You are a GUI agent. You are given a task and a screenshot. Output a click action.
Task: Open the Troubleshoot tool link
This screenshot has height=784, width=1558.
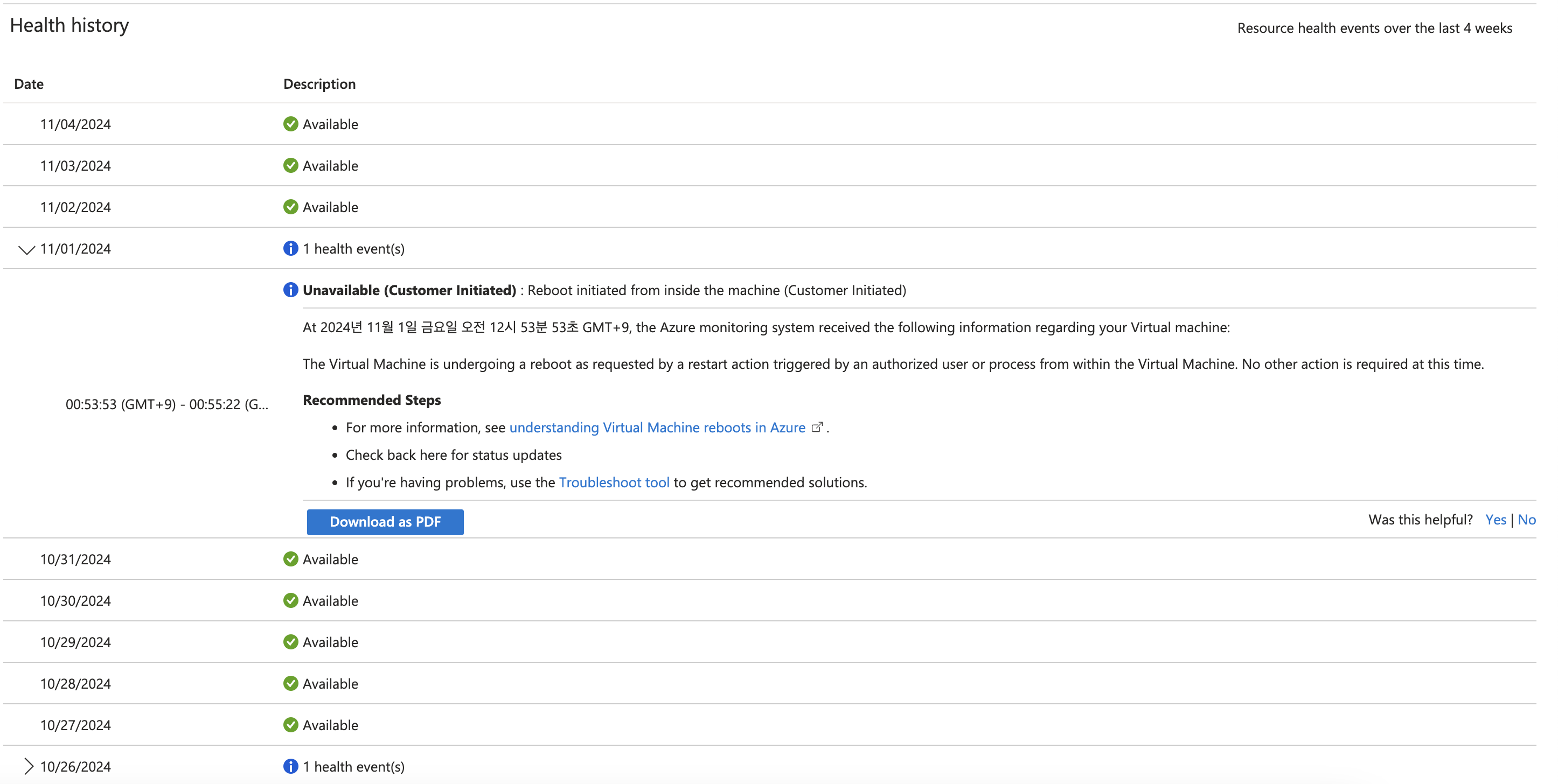pyautogui.click(x=615, y=482)
